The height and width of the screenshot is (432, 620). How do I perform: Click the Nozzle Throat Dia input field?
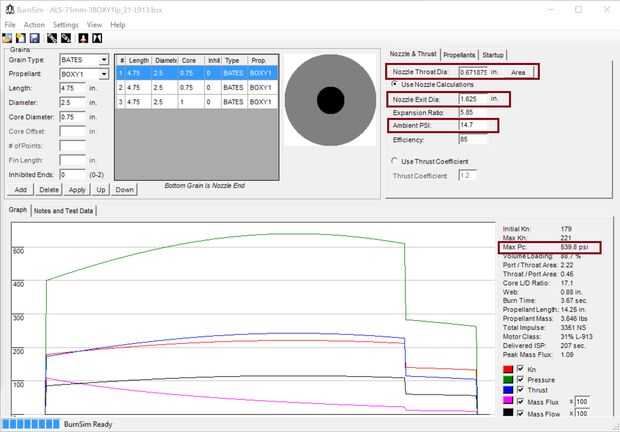click(x=474, y=72)
